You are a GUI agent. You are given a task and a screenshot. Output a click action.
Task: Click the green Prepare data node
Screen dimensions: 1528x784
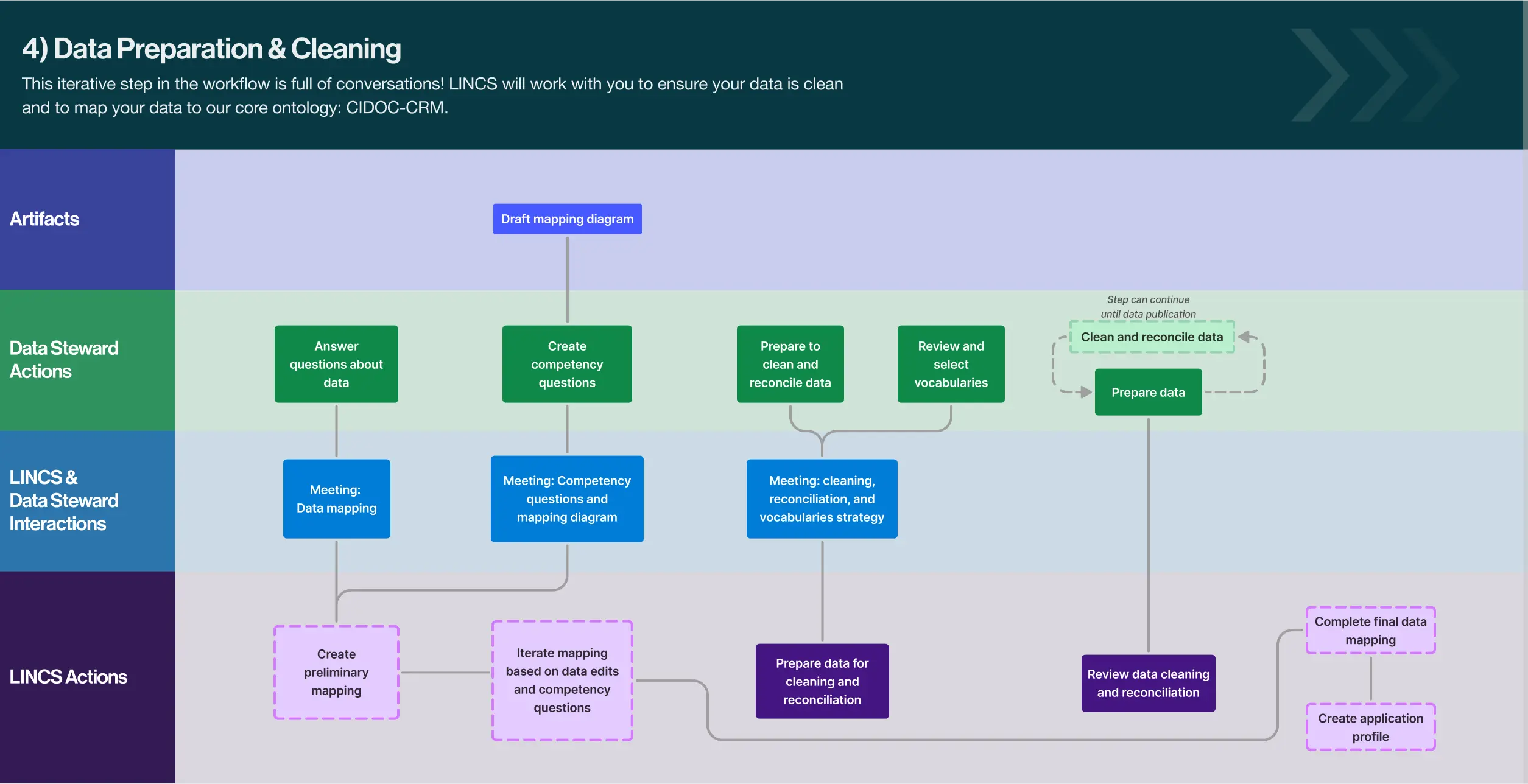coord(1147,392)
